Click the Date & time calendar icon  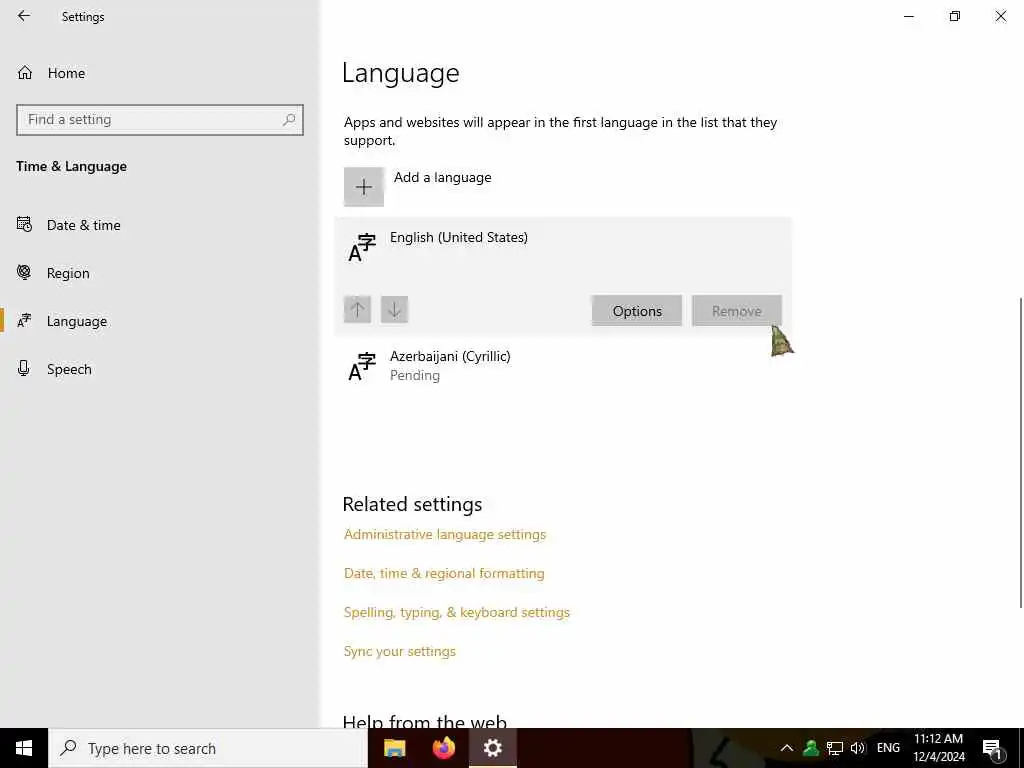tap(24, 225)
